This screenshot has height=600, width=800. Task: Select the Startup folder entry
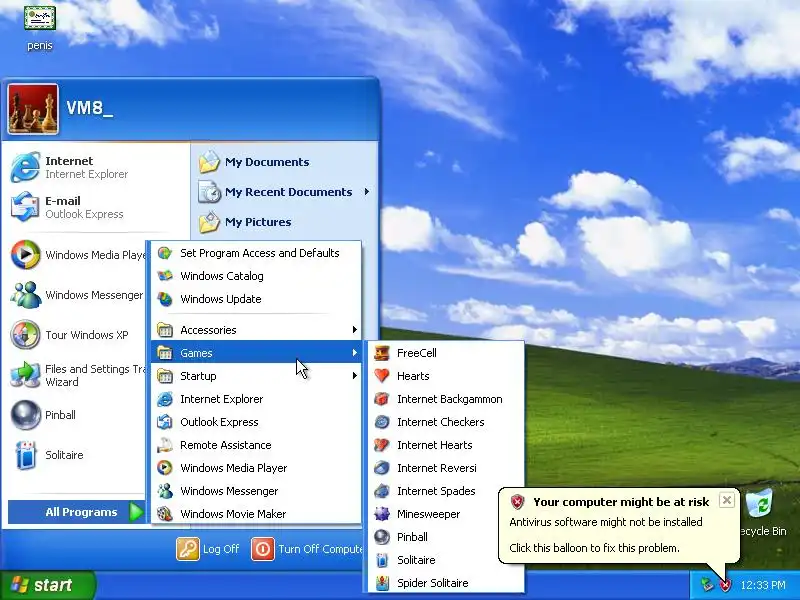(x=256, y=376)
